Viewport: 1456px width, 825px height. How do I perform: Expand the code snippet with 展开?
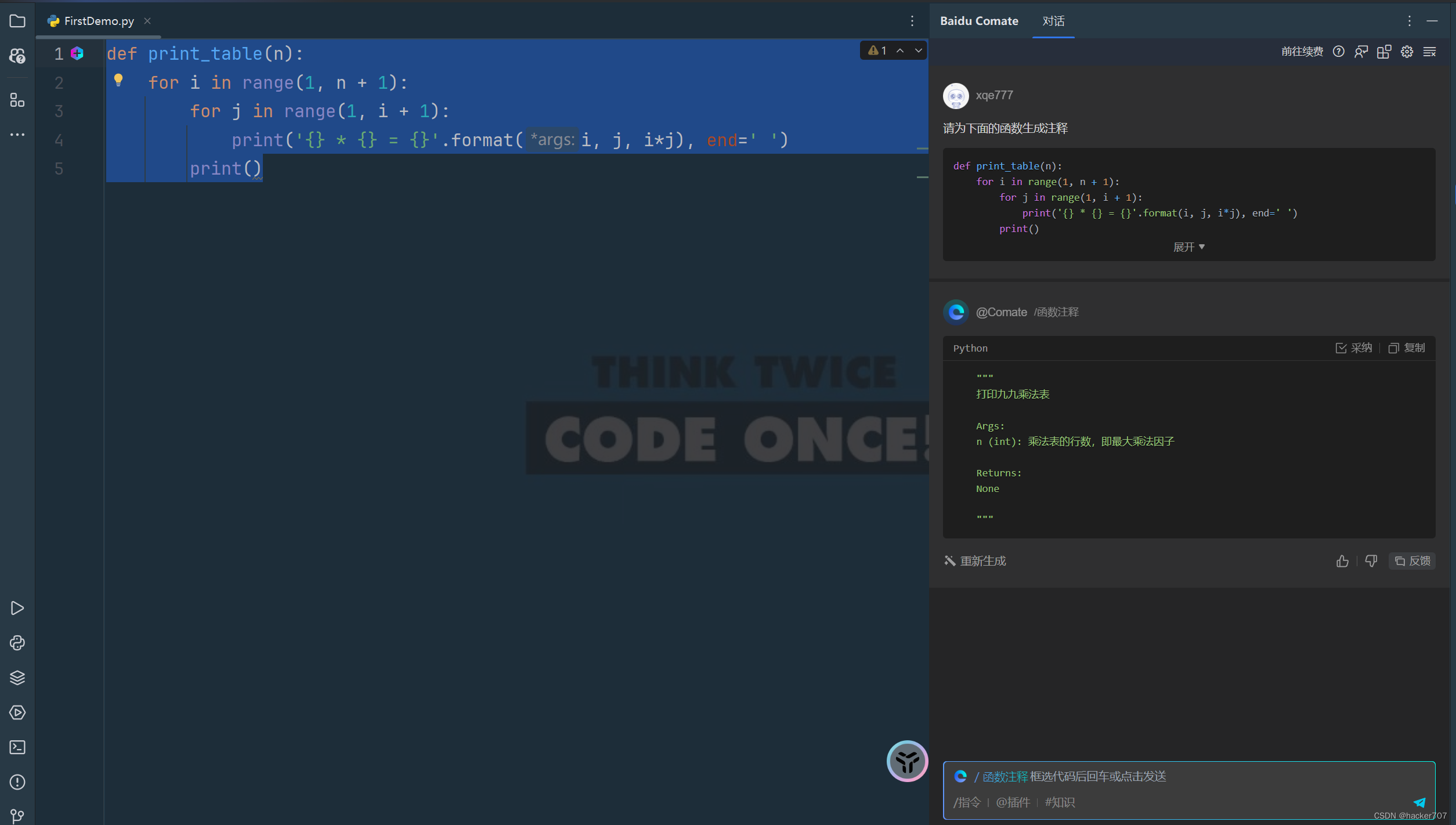[x=1189, y=247]
